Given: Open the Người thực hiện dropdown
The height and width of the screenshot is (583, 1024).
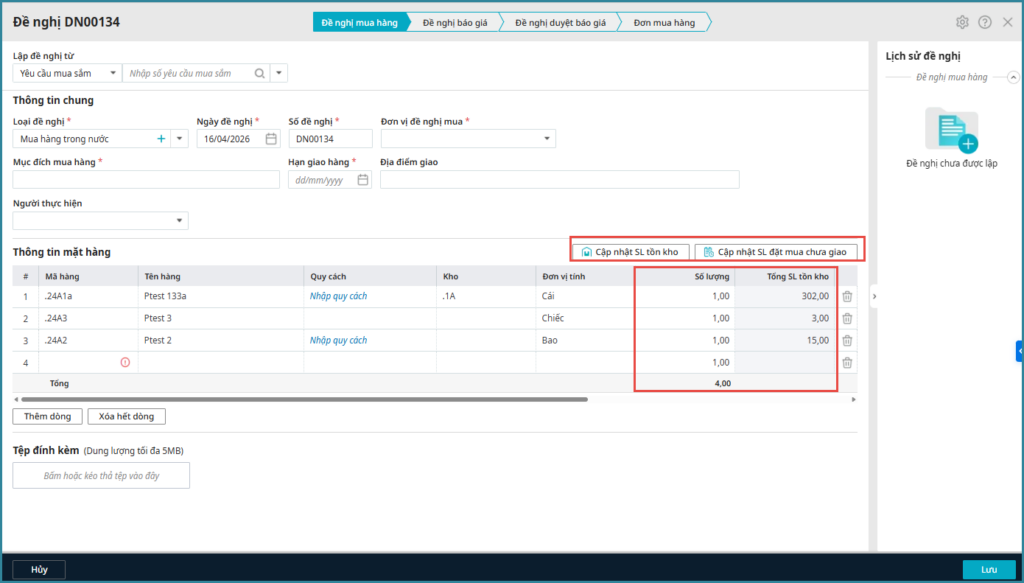Looking at the screenshot, I should 179,221.
